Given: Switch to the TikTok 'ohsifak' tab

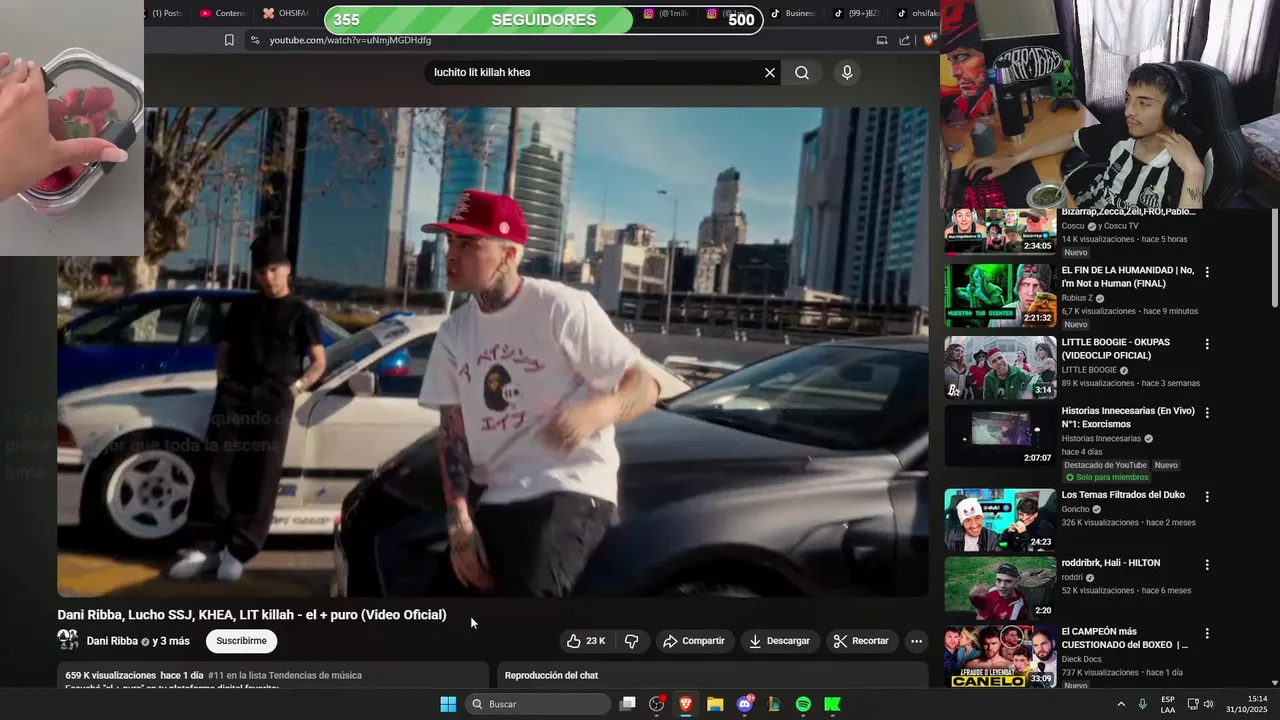Looking at the screenshot, I should (x=917, y=13).
